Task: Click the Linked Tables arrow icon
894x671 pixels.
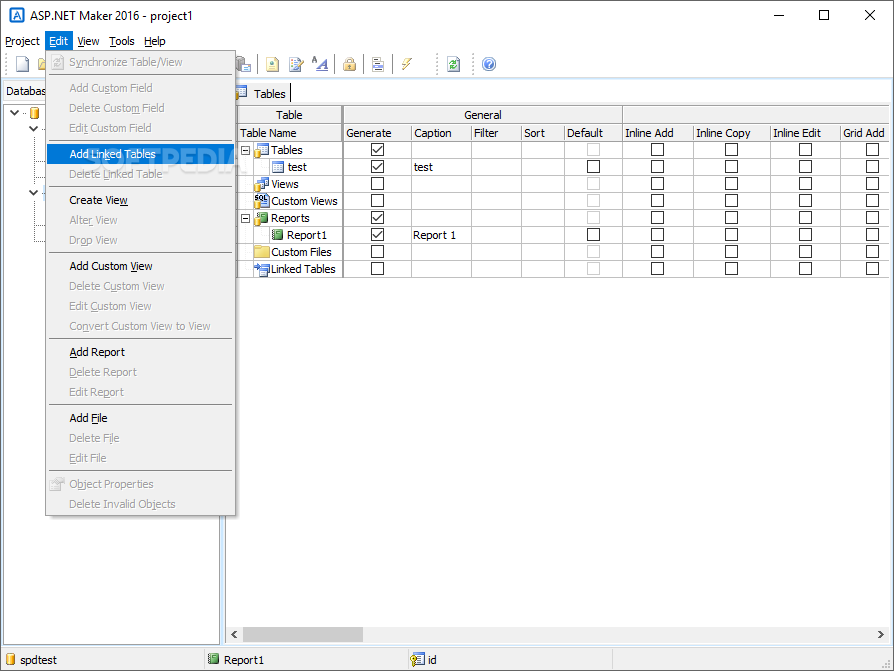Action: 262,269
